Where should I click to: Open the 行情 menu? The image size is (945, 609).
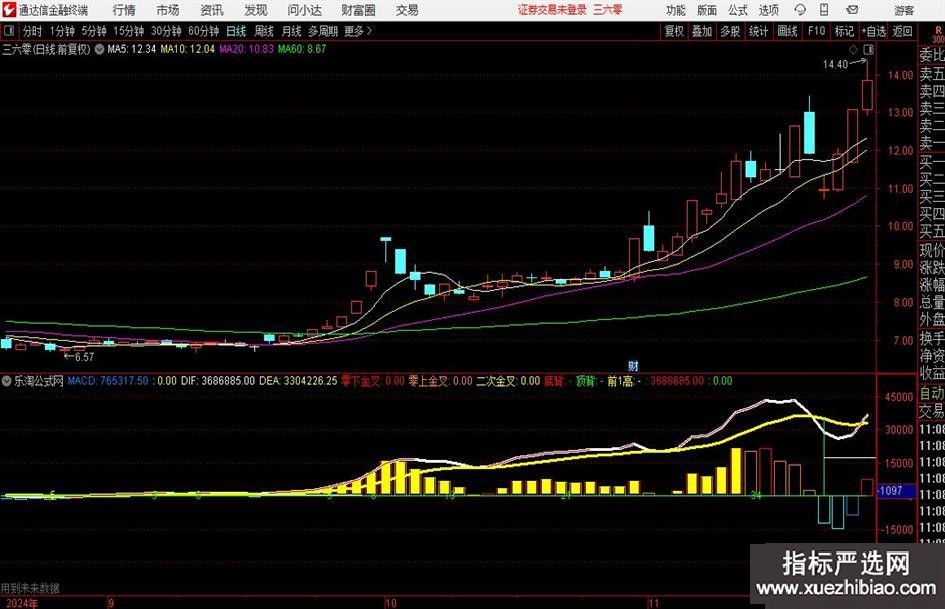click(124, 10)
